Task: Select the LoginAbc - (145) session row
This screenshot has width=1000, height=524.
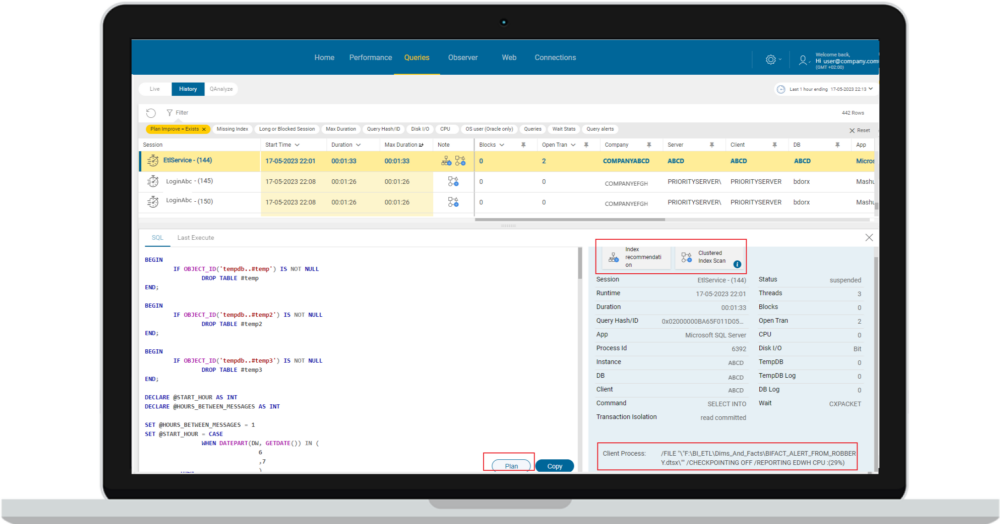Action: point(506,182)
